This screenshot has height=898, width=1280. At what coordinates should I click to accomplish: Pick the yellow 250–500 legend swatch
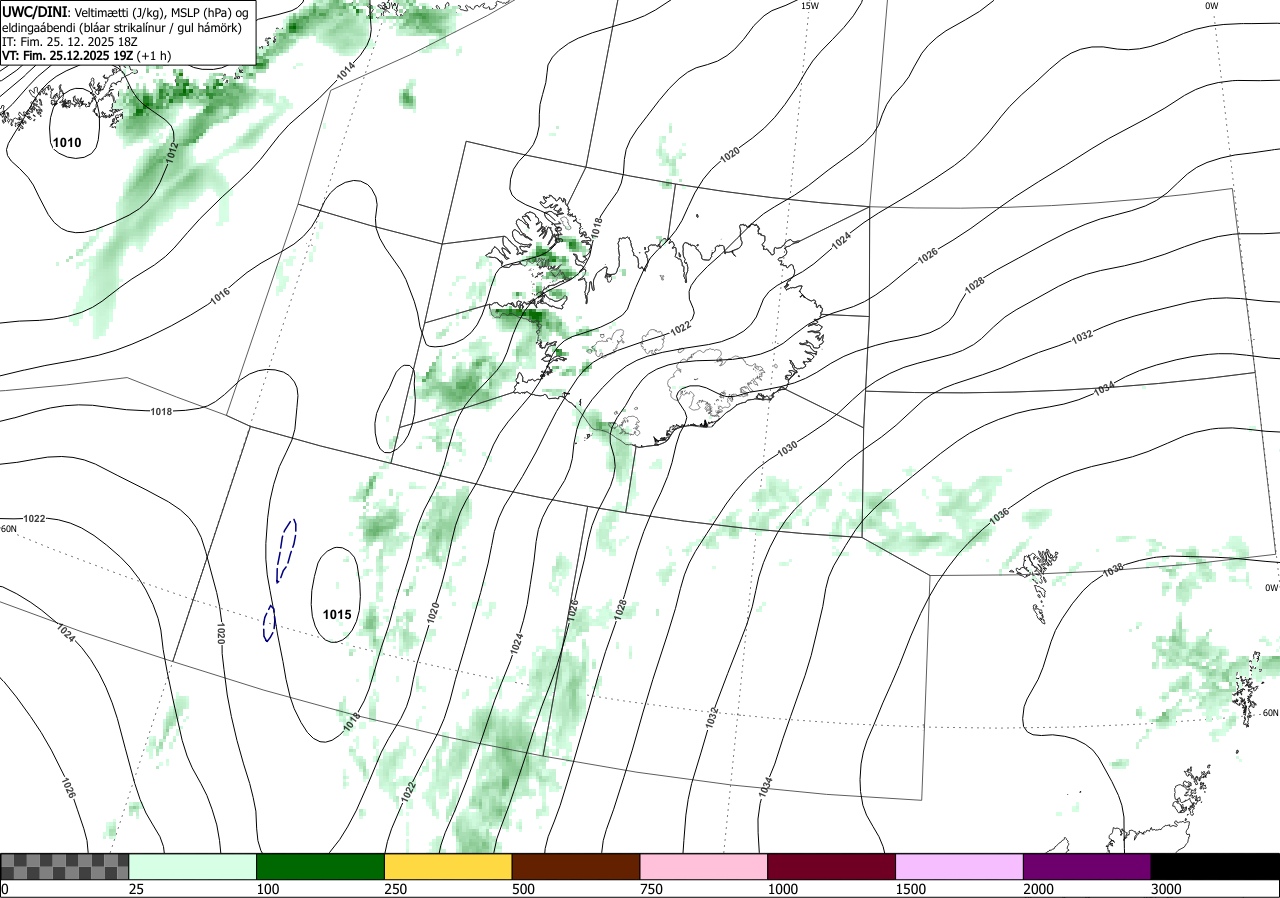(448, 866)
